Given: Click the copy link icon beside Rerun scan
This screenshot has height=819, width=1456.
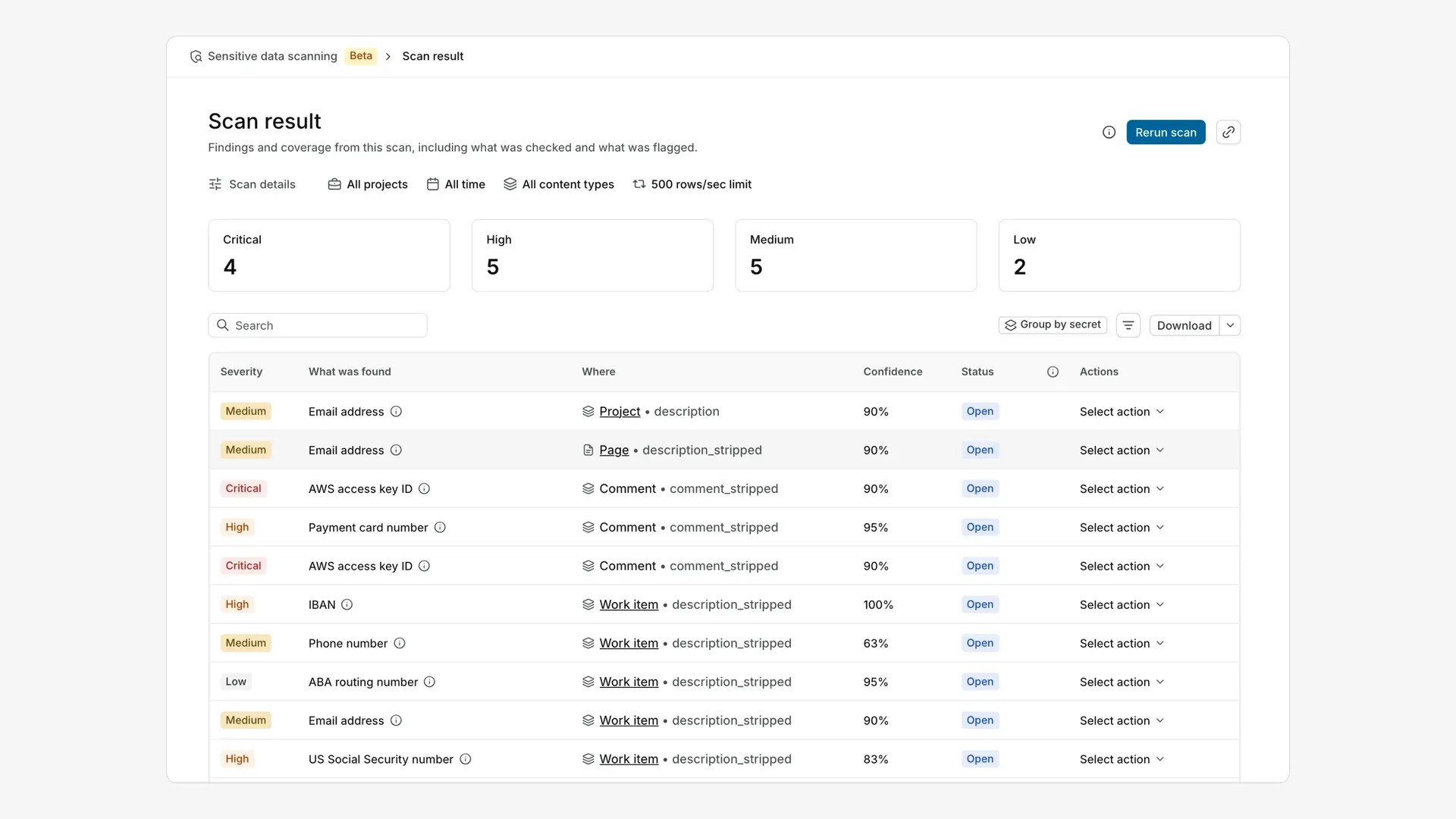Looking at the screenshot, I should [x=1228, y=132].
